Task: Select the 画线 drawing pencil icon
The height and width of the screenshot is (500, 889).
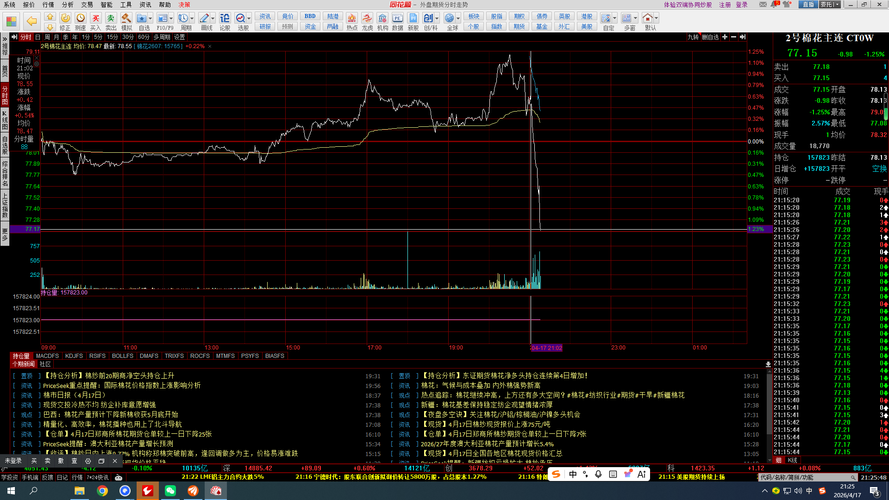Action: click(204, 18)
